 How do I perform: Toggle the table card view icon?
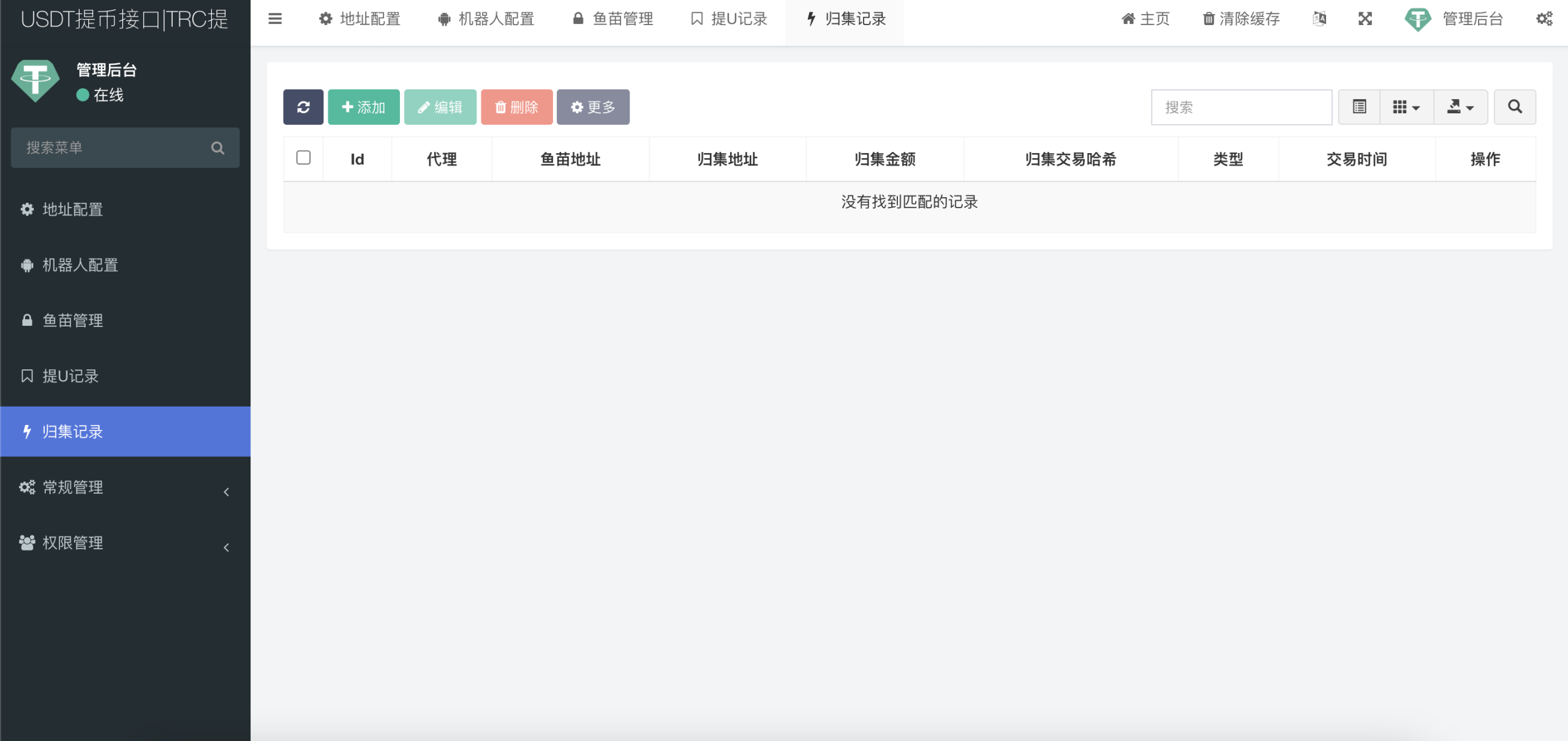[x=1359, y=107]
